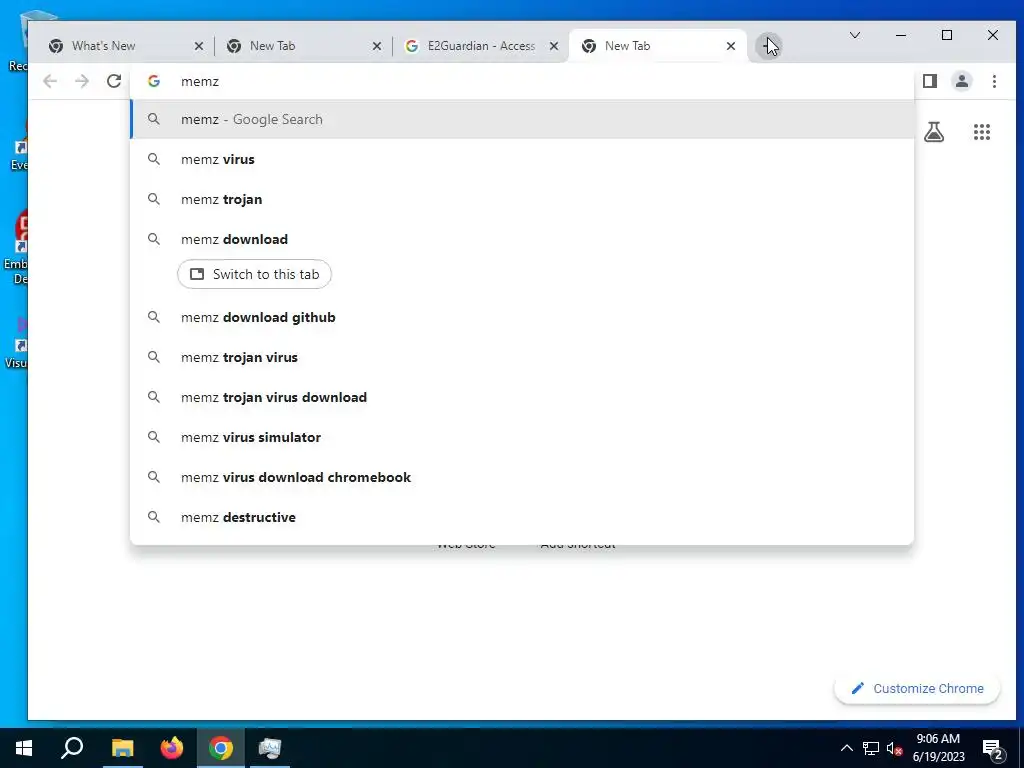Screen dimensions: 1024x768
Task: Open the Google apps grid
Action: tap(982, 132)
